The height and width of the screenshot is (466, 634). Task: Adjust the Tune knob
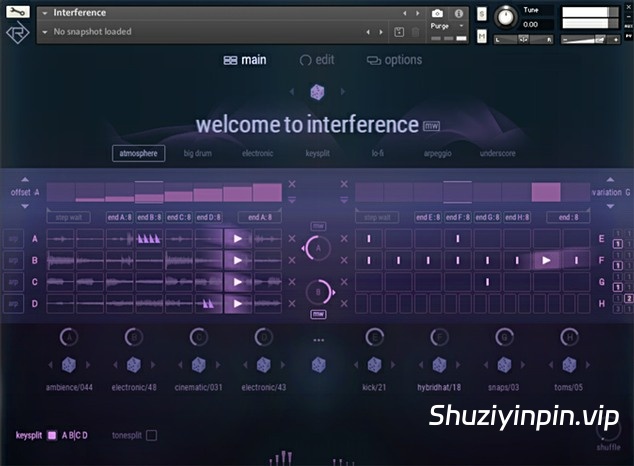tap(505, 17)
